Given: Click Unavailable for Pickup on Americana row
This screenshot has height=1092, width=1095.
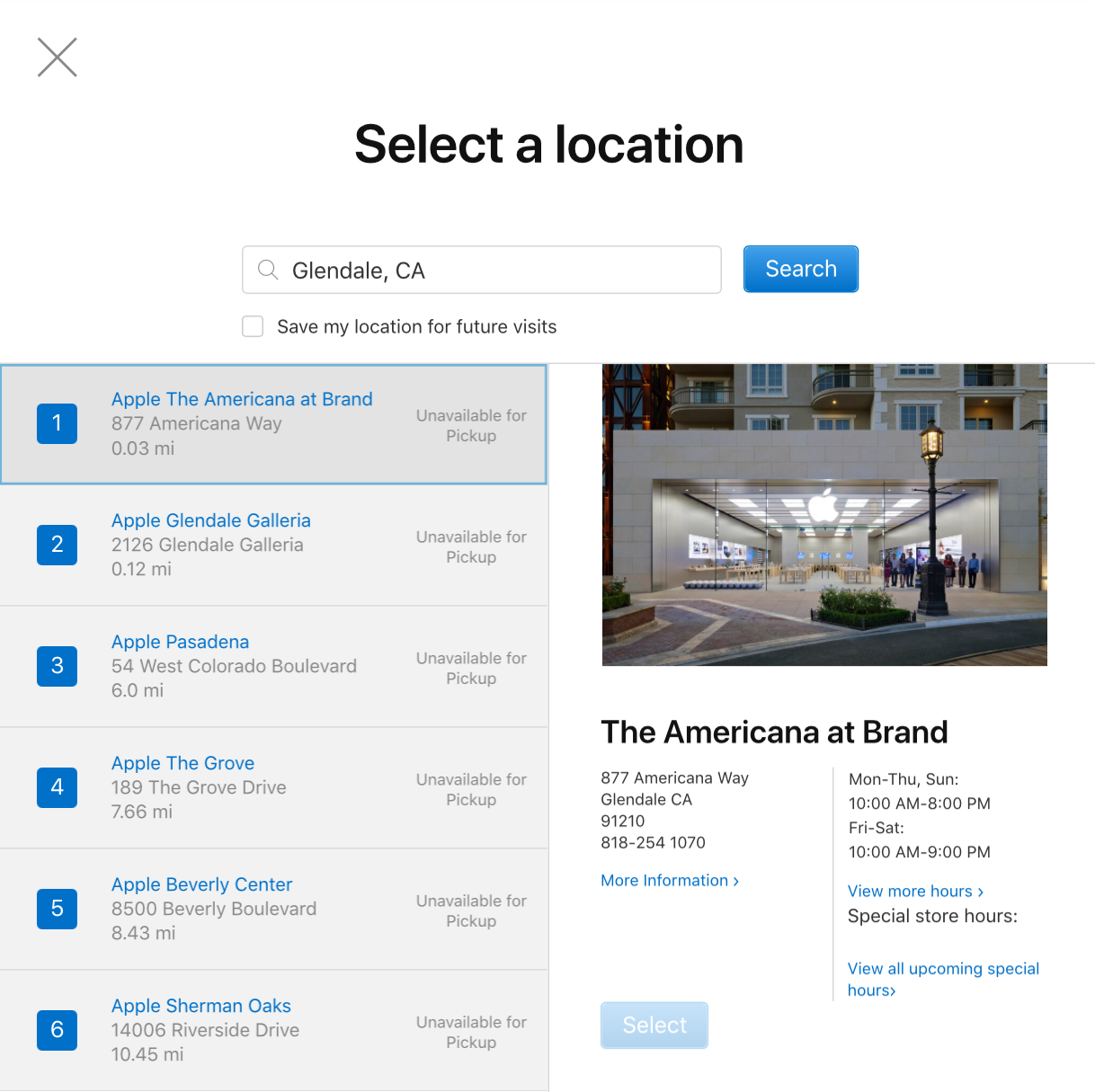Looking at the screenshot, I should tap(471, 425).
